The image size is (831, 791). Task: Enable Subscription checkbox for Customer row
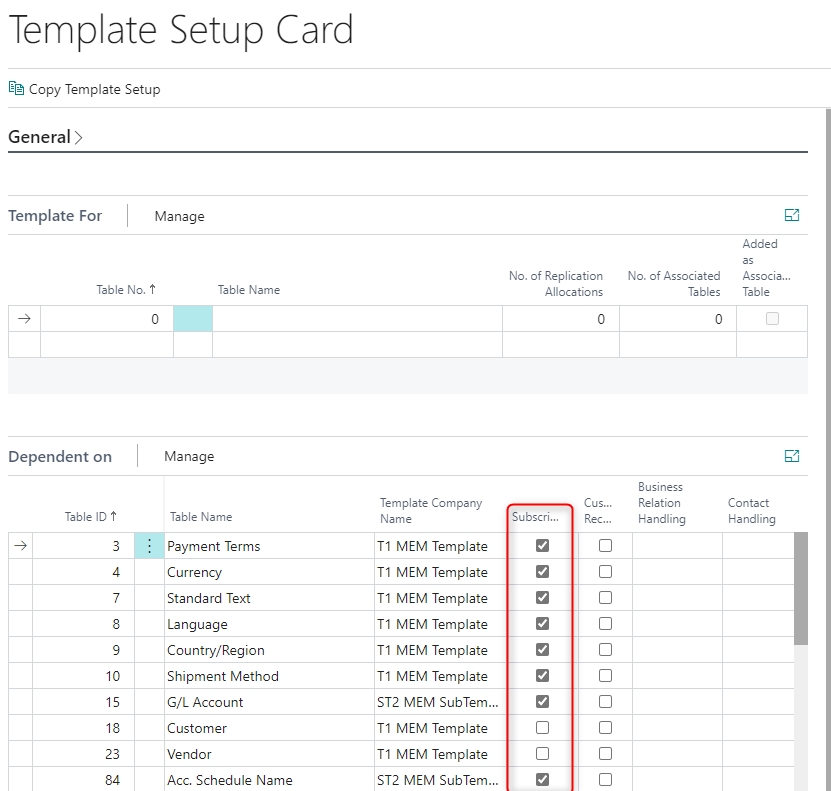(x=542, y=728)
